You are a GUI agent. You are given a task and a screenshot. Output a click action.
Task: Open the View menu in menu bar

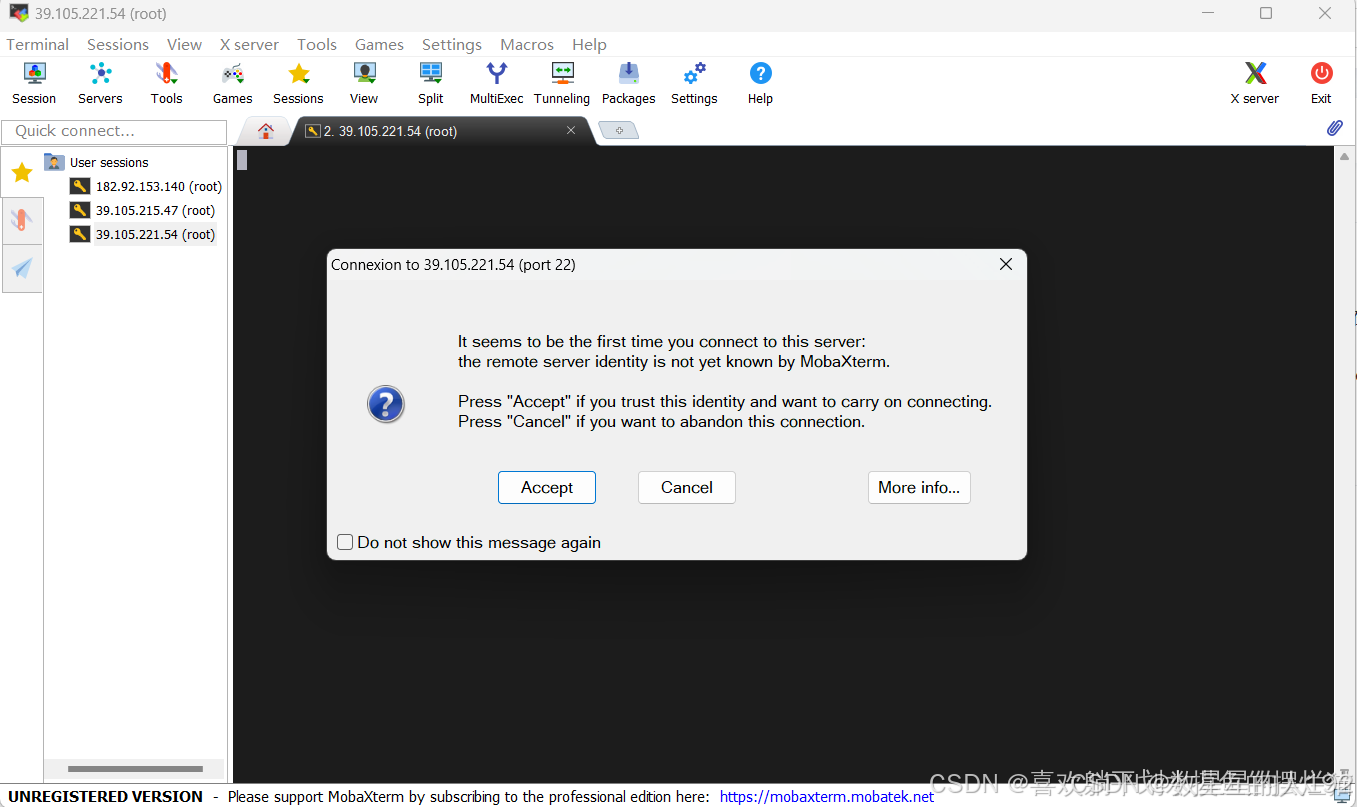184,44
